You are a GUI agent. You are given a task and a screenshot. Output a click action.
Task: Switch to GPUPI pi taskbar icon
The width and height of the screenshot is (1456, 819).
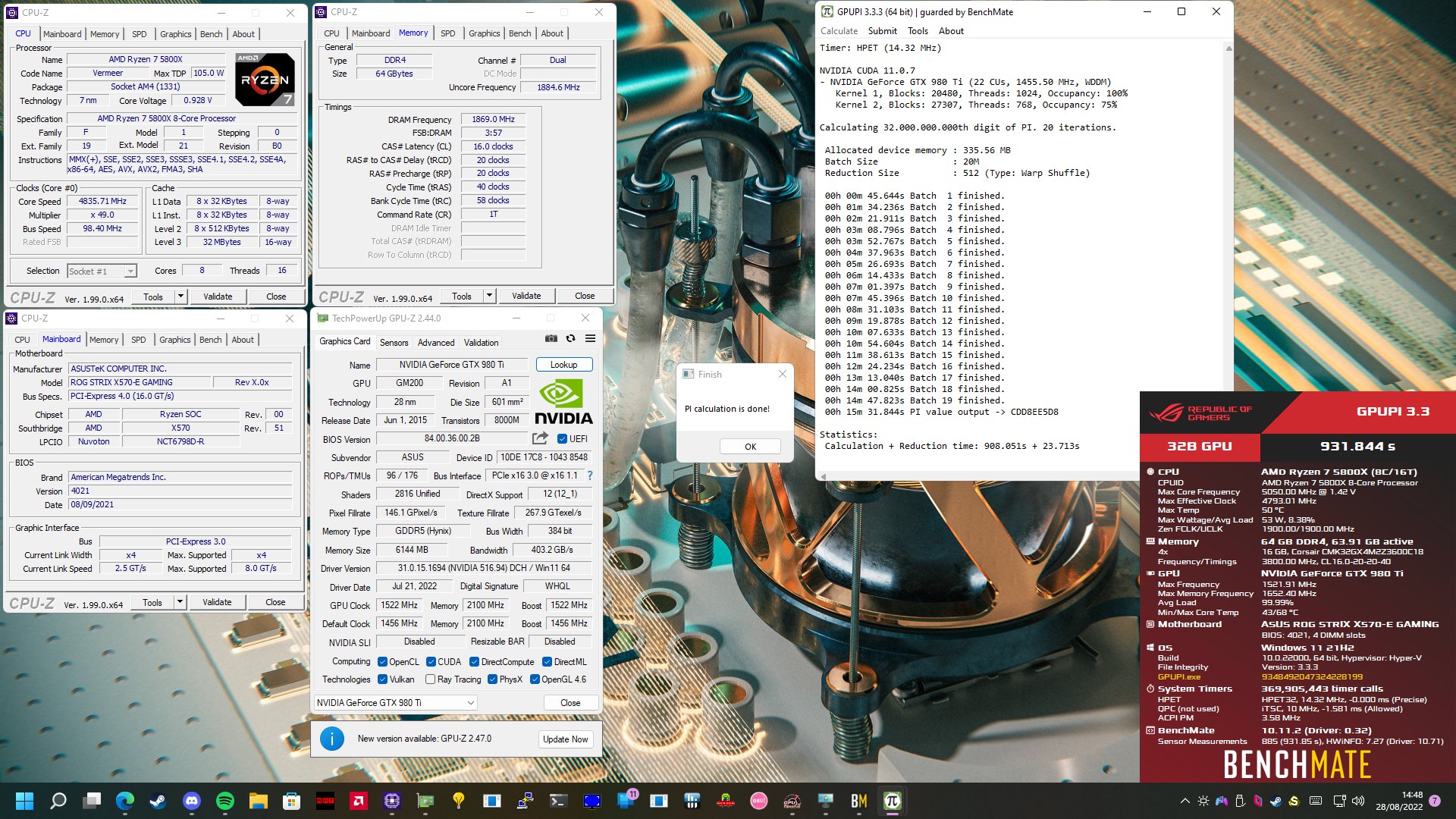[x=893, y=801]
